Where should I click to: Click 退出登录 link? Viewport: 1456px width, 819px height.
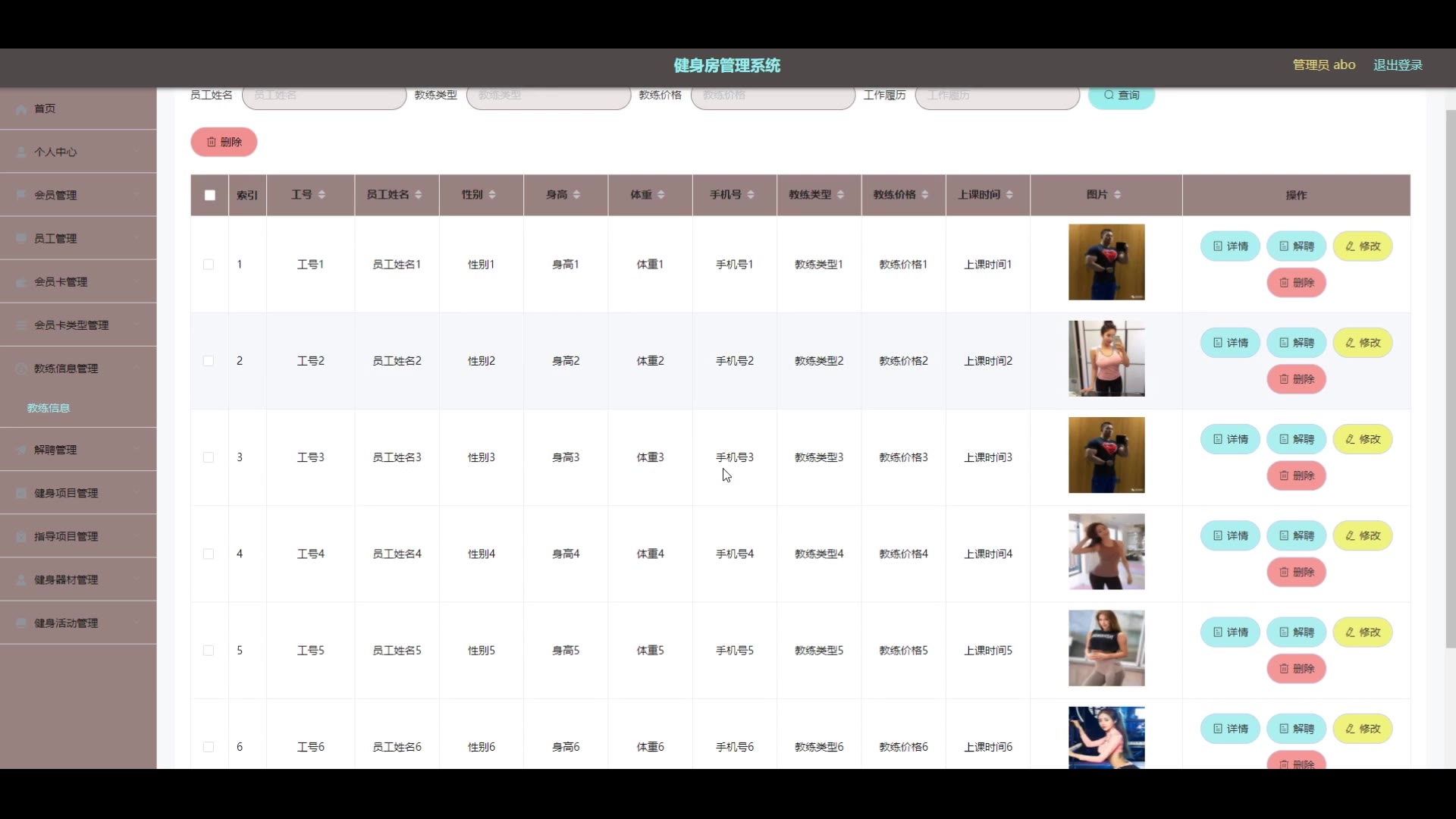click(1398, 65)
